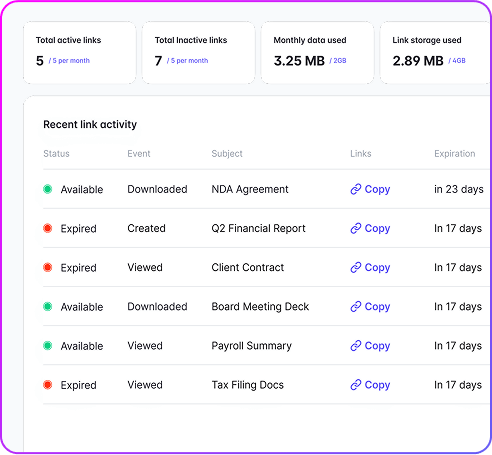Copy link text for Payroll Summary

[377, 346]
